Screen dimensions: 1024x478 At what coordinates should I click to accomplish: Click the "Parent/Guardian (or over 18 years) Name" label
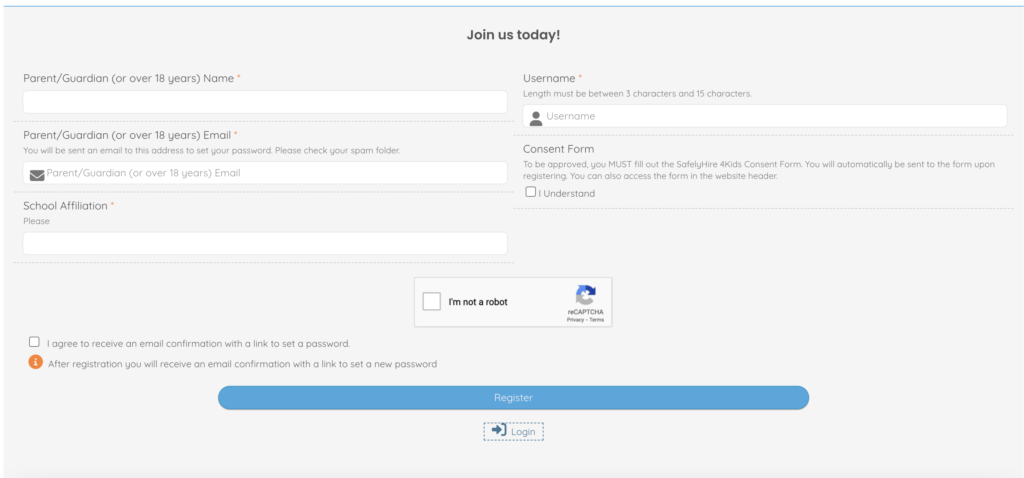[x=128, y=78]
